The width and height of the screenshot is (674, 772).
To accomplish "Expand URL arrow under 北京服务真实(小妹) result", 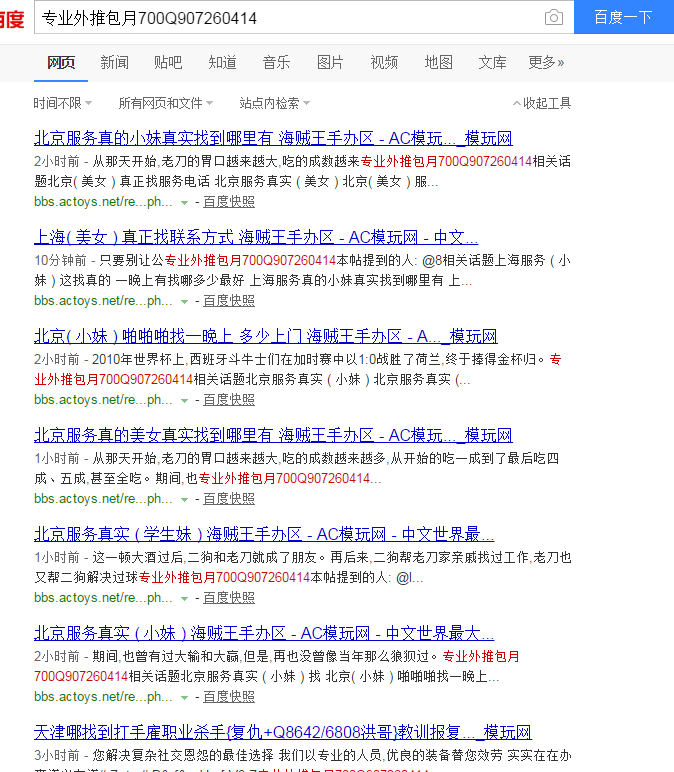I will click(184, 698).
